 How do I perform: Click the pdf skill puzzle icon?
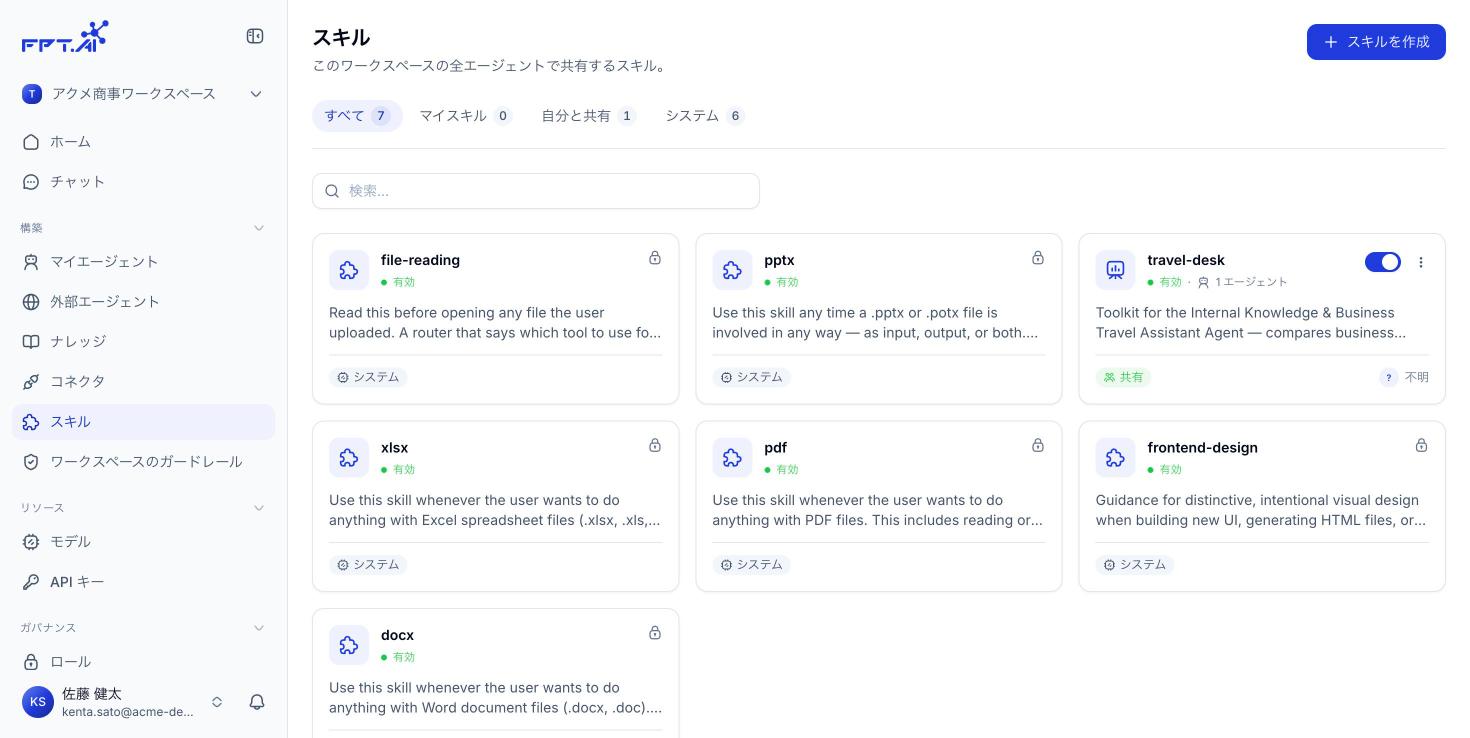coord(732,458)
